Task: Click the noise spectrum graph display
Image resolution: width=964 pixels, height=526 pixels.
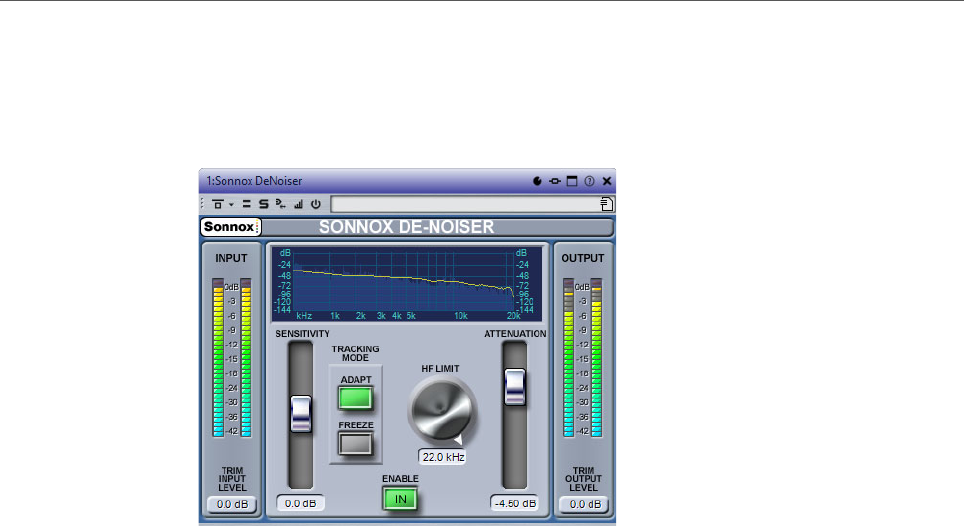Action: coord(407,284)
